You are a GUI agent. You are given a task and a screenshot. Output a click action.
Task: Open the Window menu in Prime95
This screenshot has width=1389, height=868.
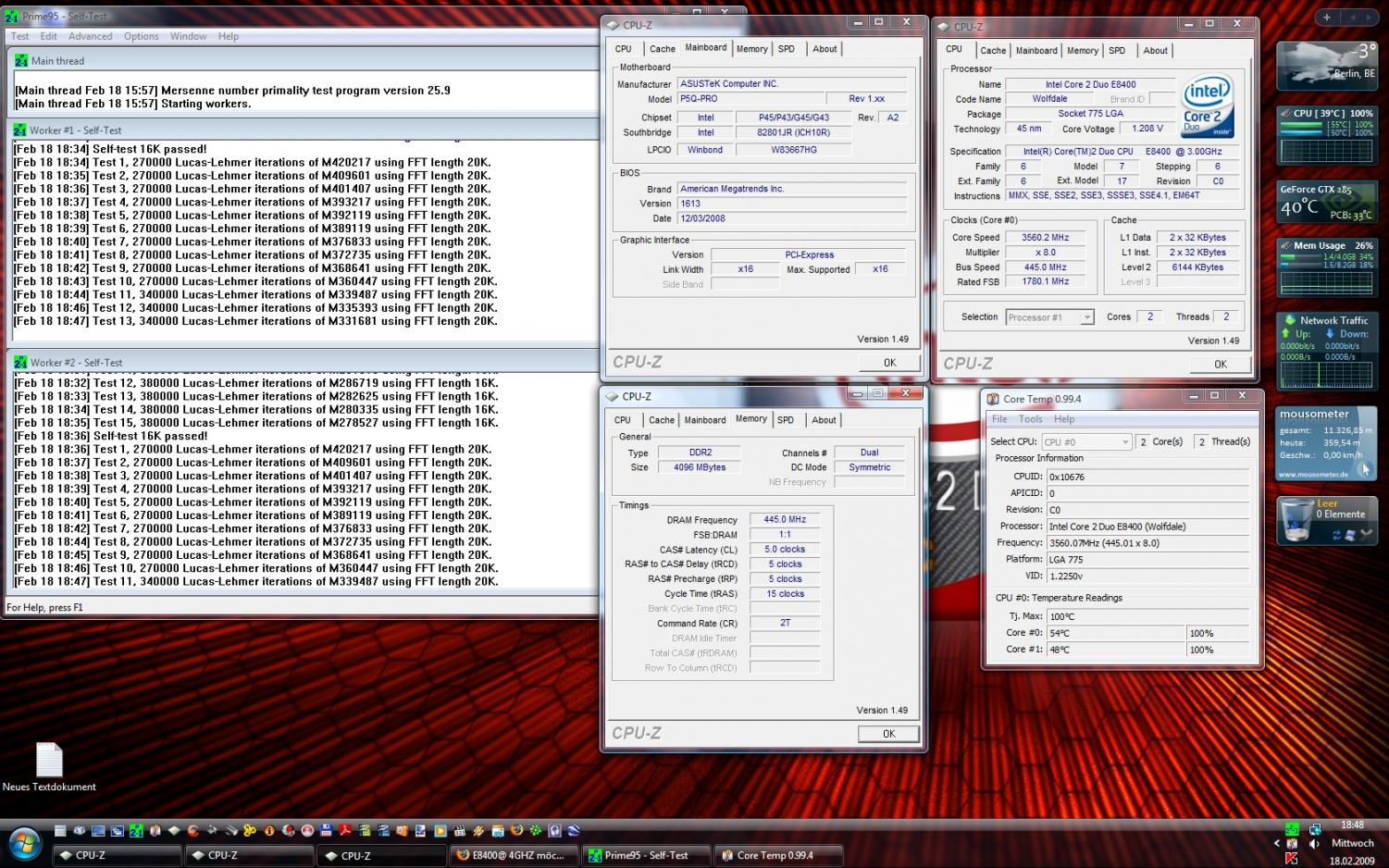point(188,36)
